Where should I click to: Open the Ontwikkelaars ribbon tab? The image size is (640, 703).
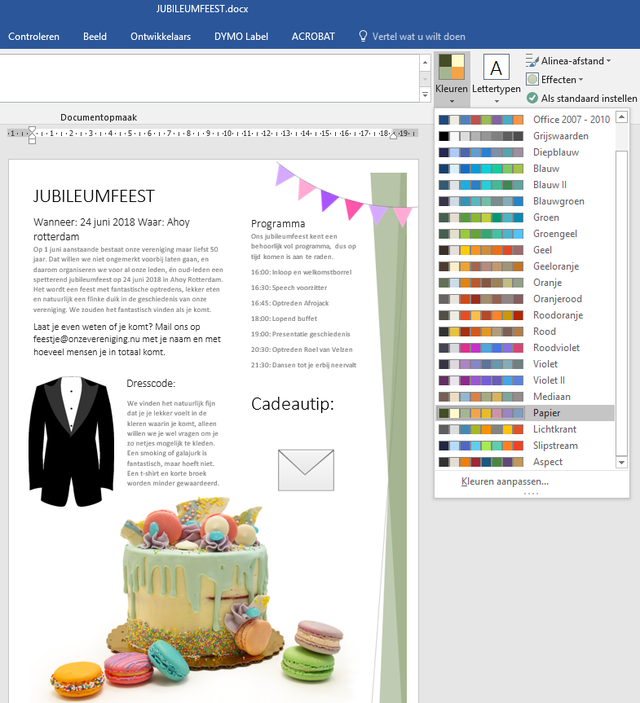point(161,36)
